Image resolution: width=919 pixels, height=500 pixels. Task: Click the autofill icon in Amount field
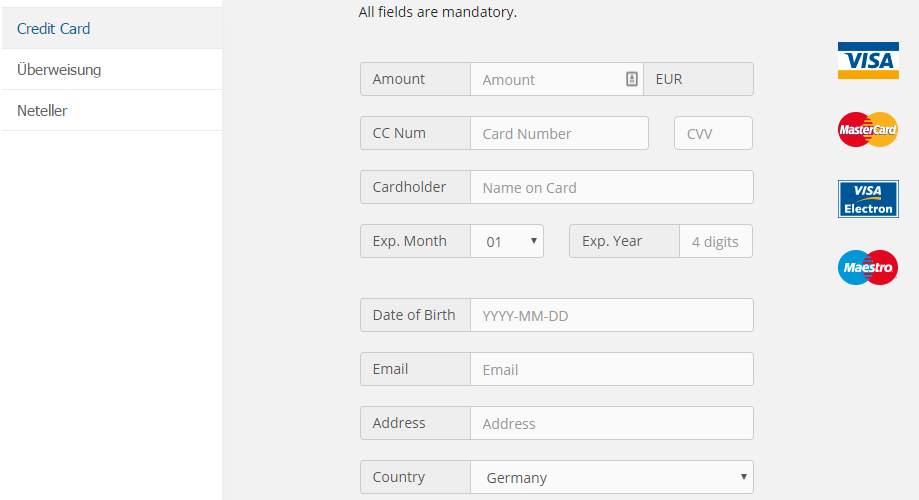tap(631, 79)
